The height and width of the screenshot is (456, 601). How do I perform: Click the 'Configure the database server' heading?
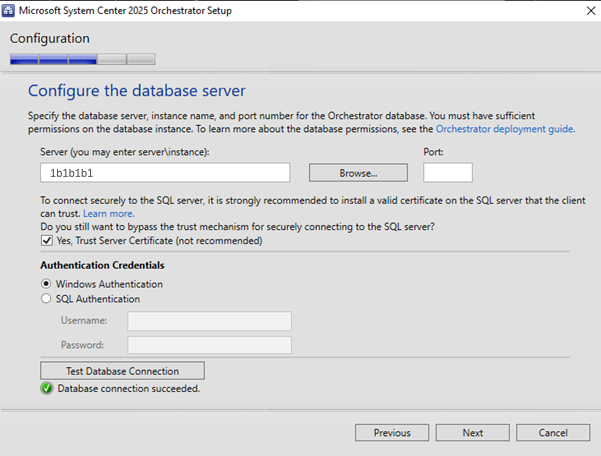point(137,91)
